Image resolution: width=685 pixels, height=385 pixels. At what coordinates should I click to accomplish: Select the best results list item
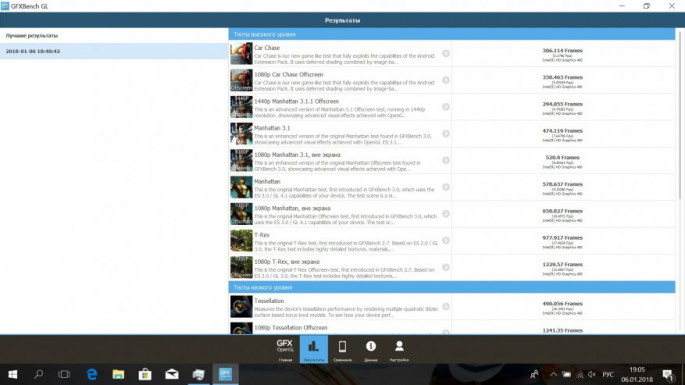click(x=114, y=35)
